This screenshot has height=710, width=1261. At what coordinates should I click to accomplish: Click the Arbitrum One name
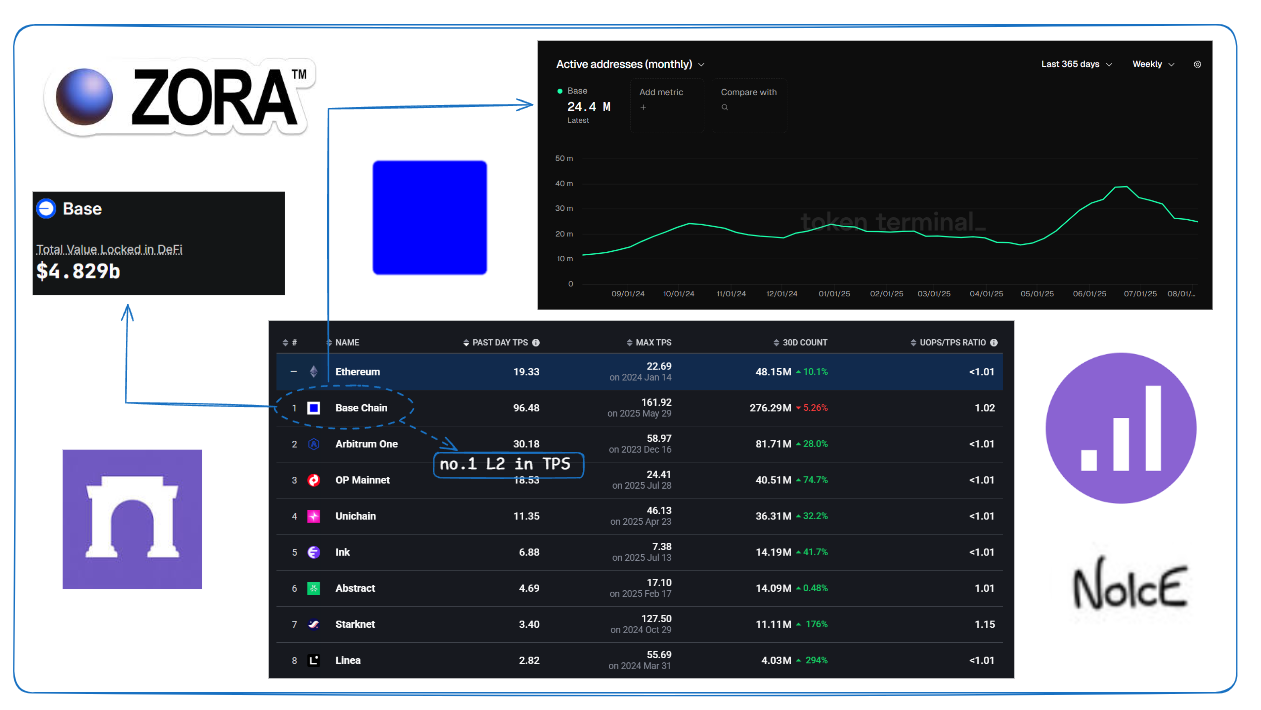point(366,444)
